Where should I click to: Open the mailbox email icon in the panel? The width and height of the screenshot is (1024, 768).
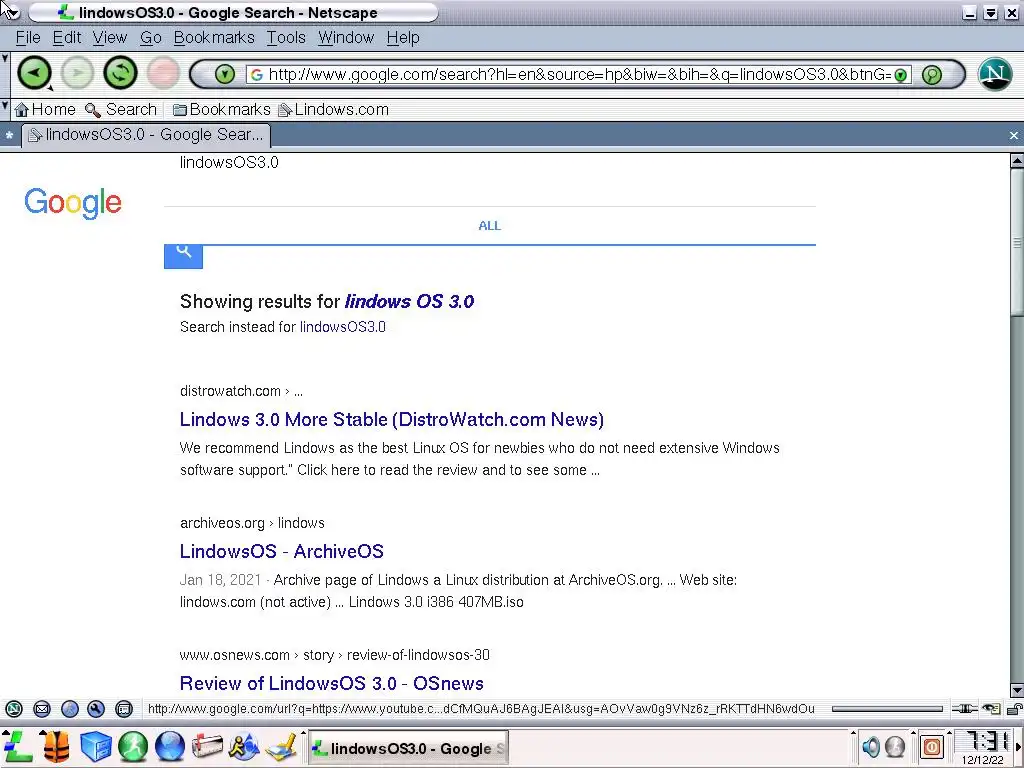[x=207, y=747]
